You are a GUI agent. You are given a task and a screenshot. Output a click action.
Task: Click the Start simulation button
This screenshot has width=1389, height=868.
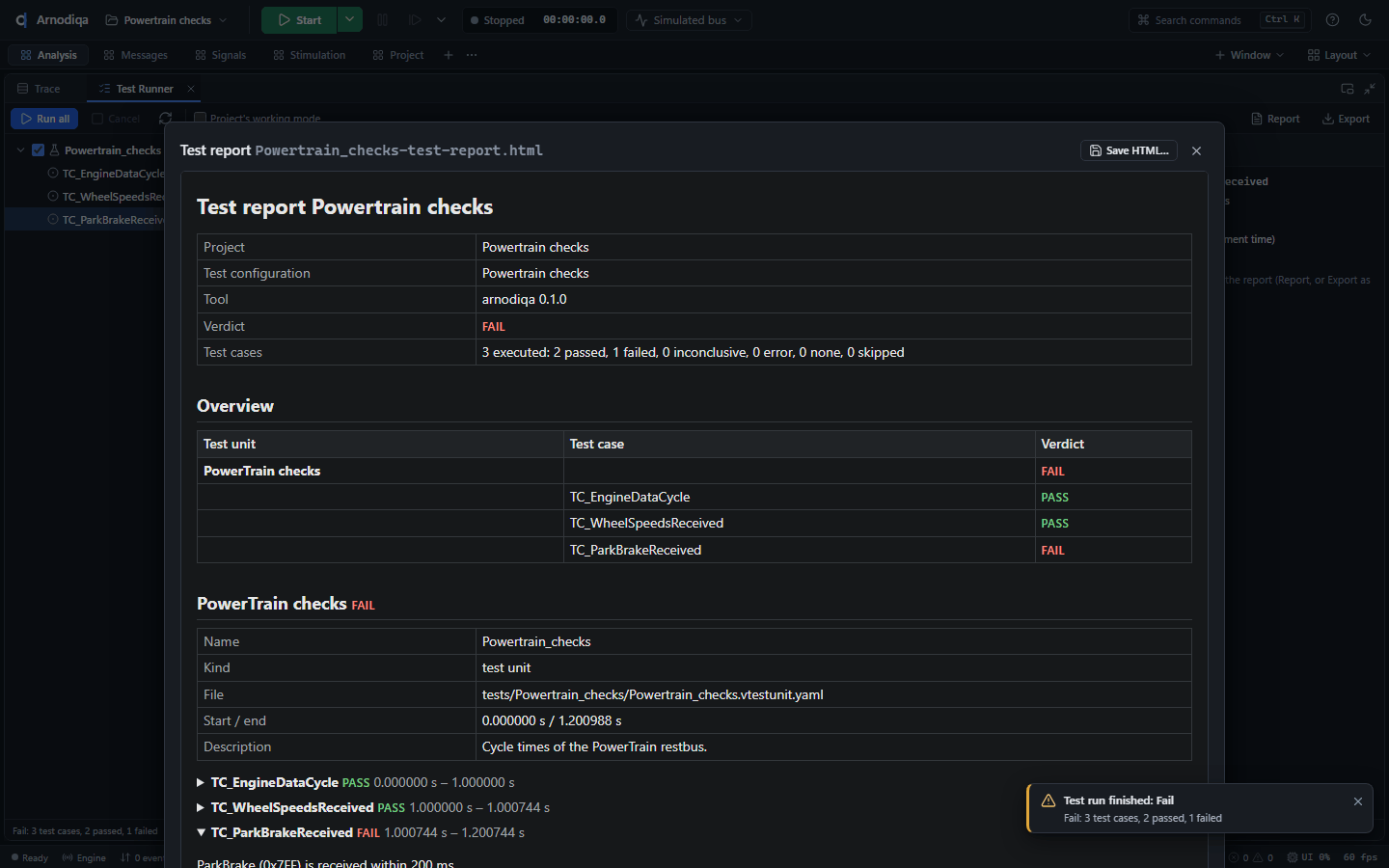coord(299,19)
